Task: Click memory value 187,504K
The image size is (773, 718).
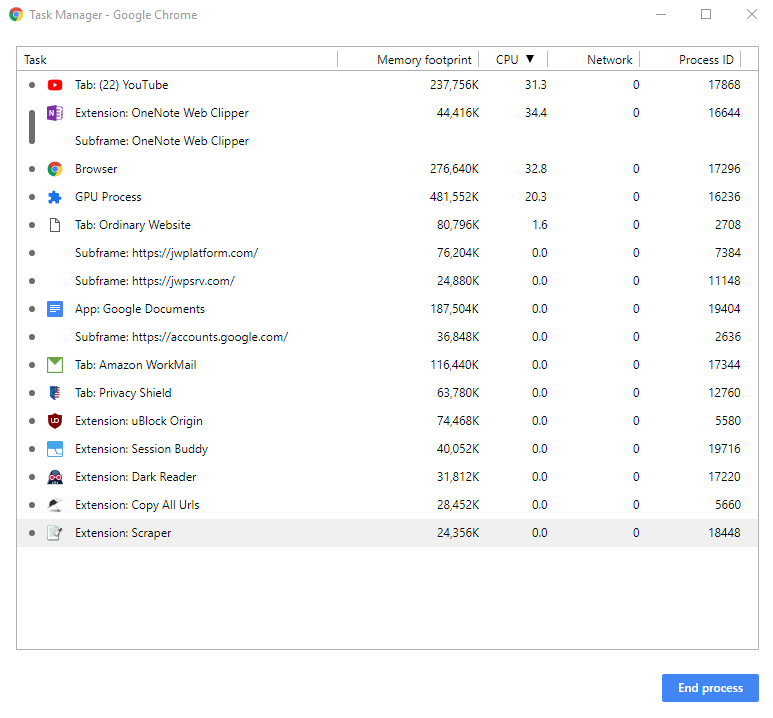Action: (454, 309)
